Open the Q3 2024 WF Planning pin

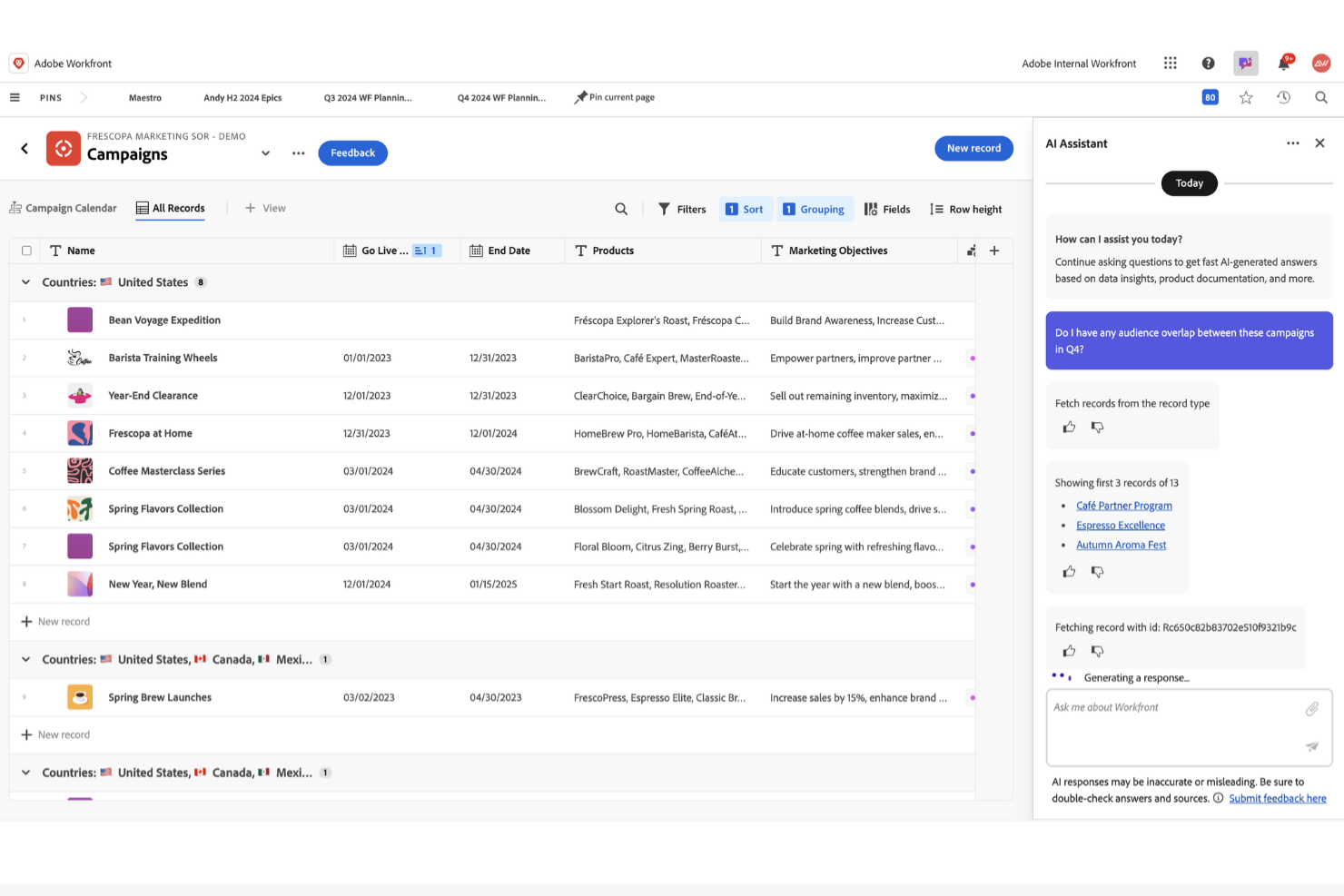tap(368, 97)
